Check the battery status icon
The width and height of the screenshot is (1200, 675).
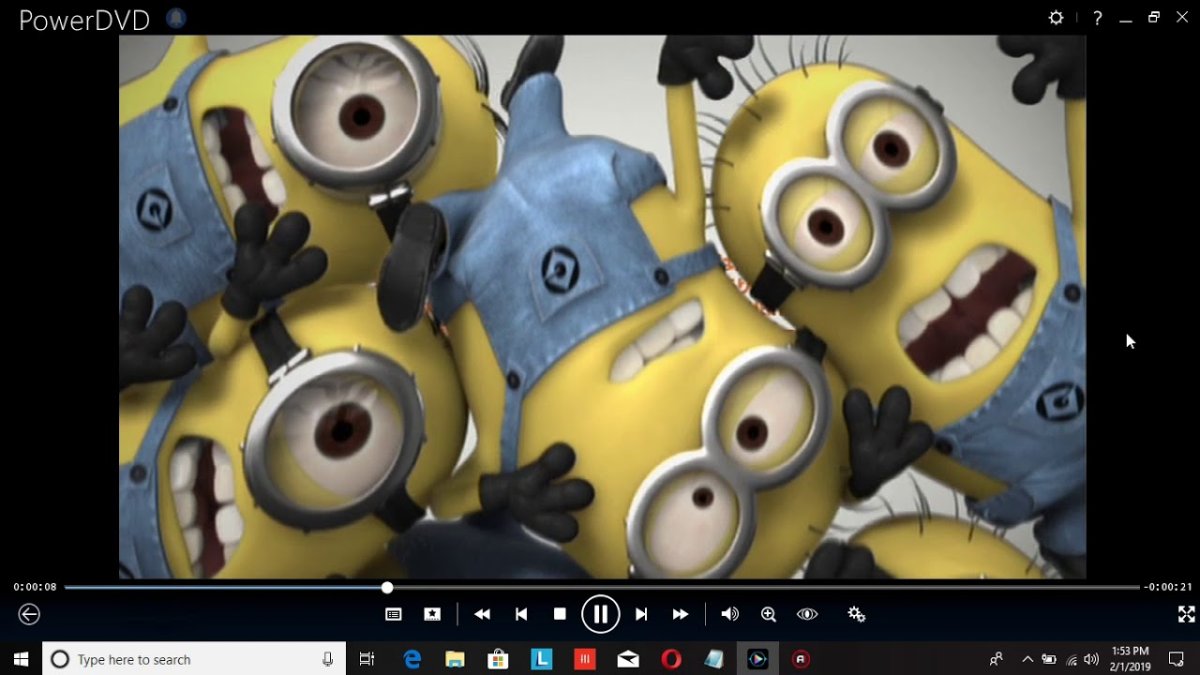click(x=1049, y=659)
